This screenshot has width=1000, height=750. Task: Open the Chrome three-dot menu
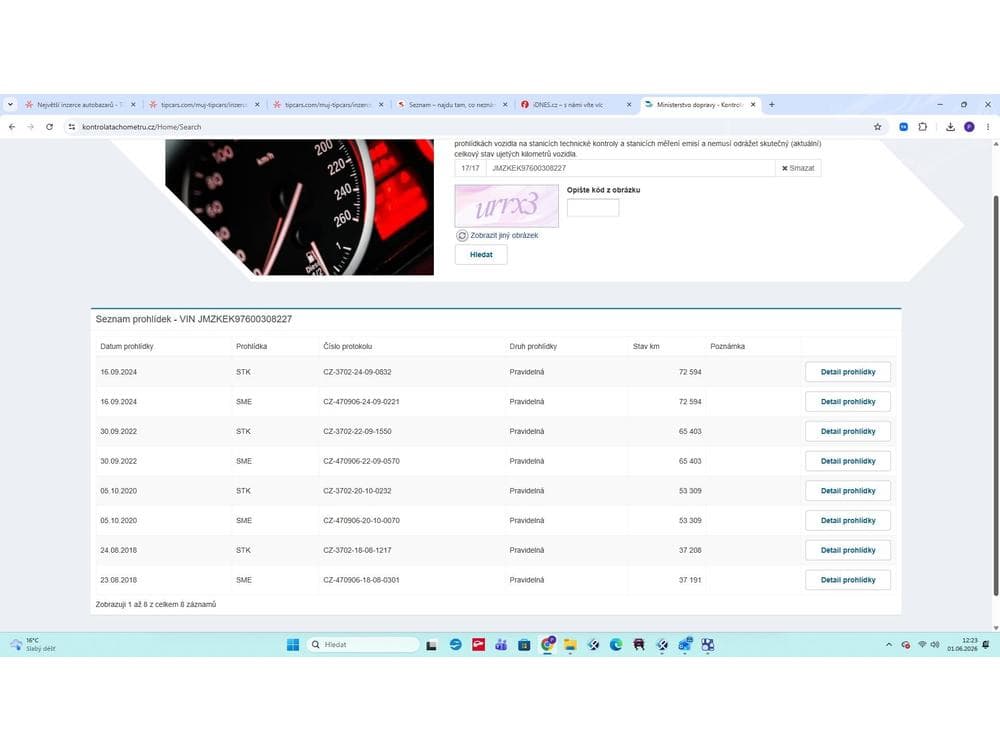(x=988, y=127)
